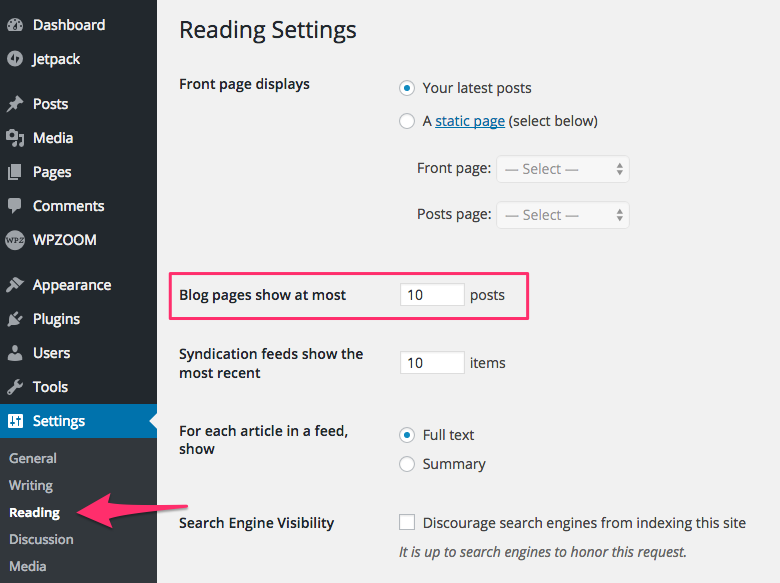The height and width of the screenshot is (583, 780).
Task: Select the 'Your latest posts' radio button
Action: (x=407, y=88)
